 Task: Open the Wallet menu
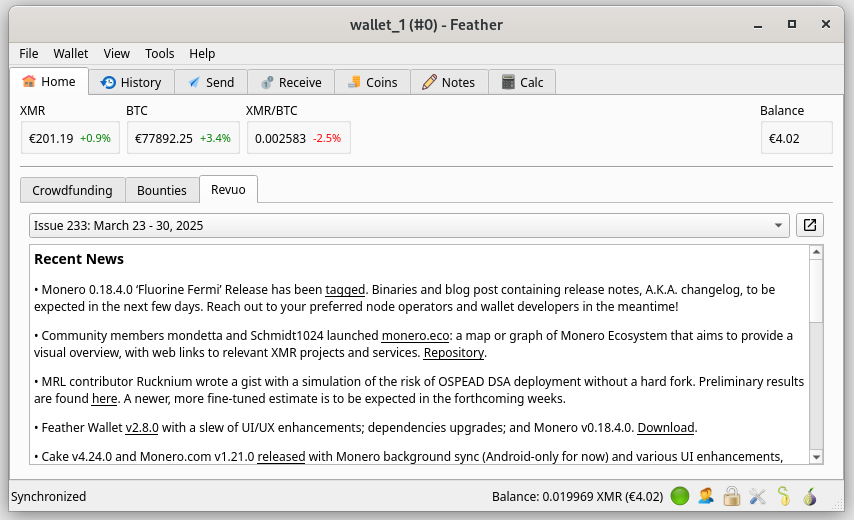pos(70,53)
